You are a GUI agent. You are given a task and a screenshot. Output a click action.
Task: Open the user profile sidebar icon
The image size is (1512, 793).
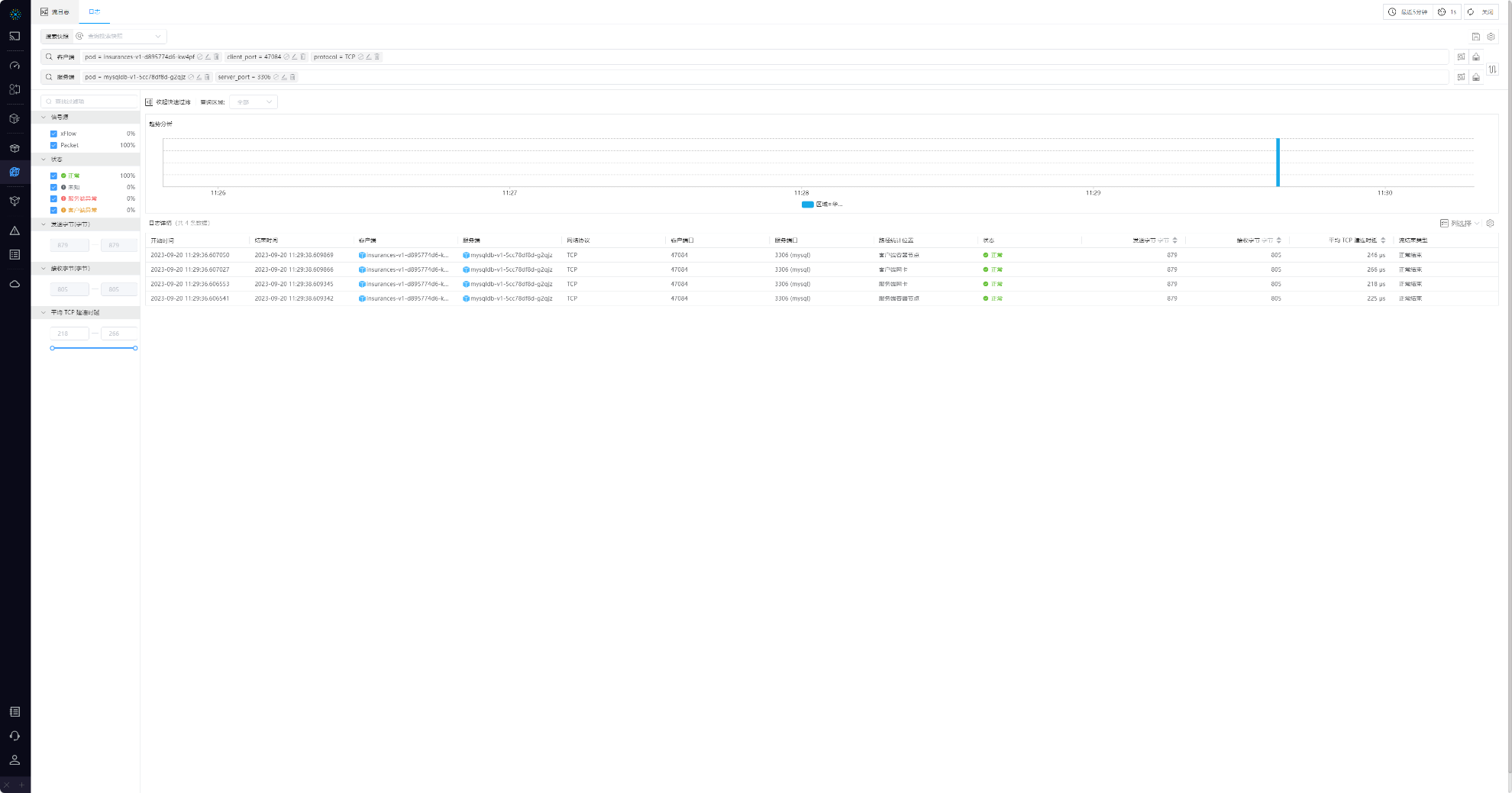click(x=15, y=760)
